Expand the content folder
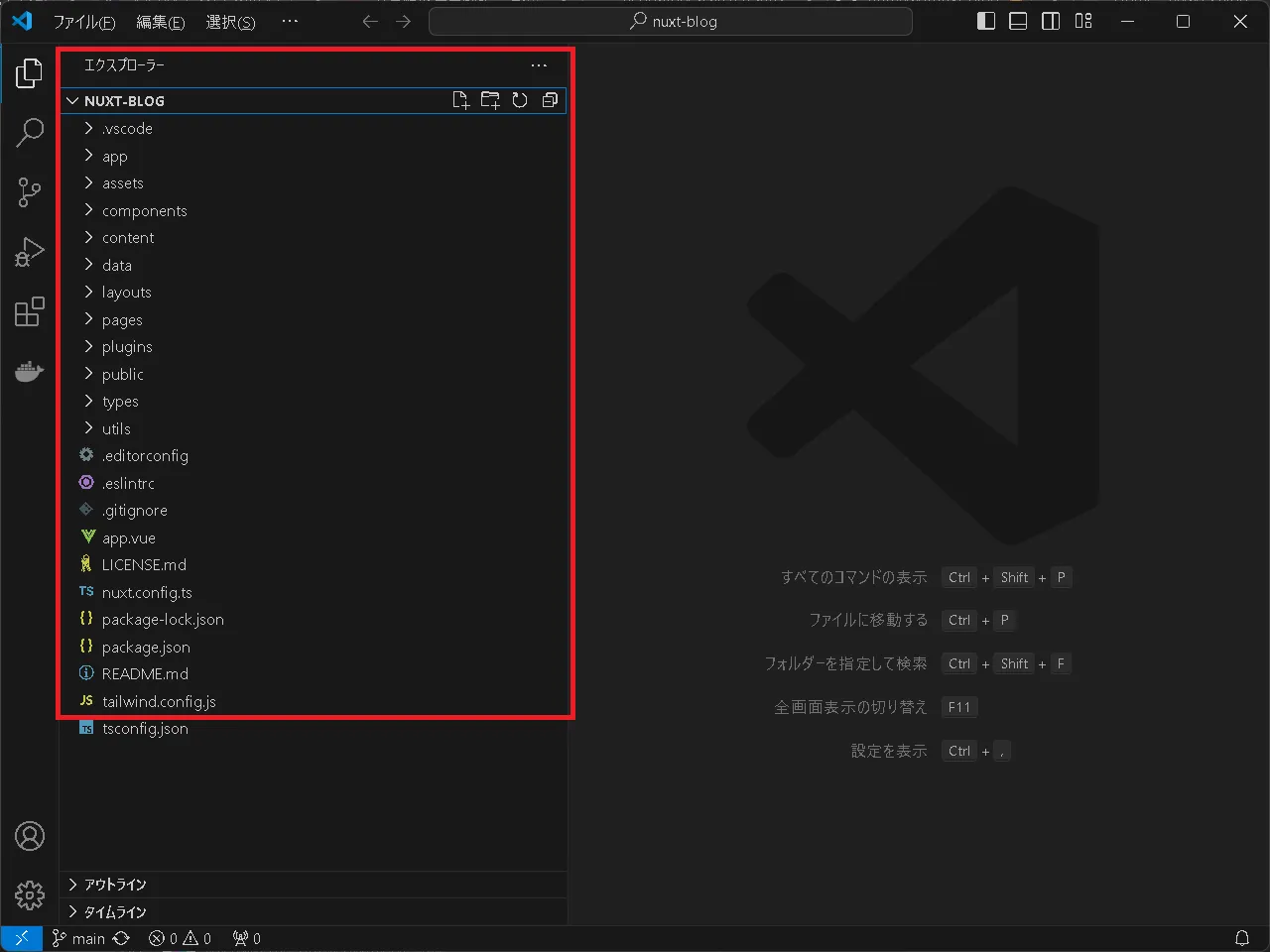 coord(314,238)
